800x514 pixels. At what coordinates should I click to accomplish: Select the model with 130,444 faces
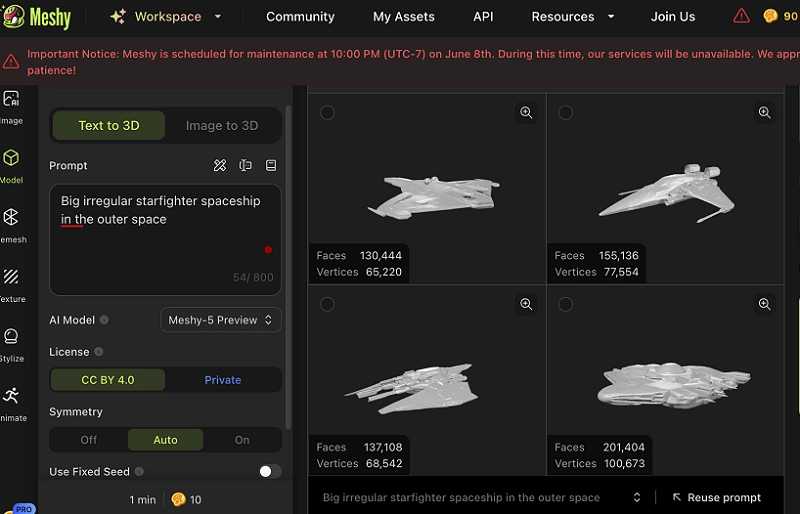[x=327, y=112]
